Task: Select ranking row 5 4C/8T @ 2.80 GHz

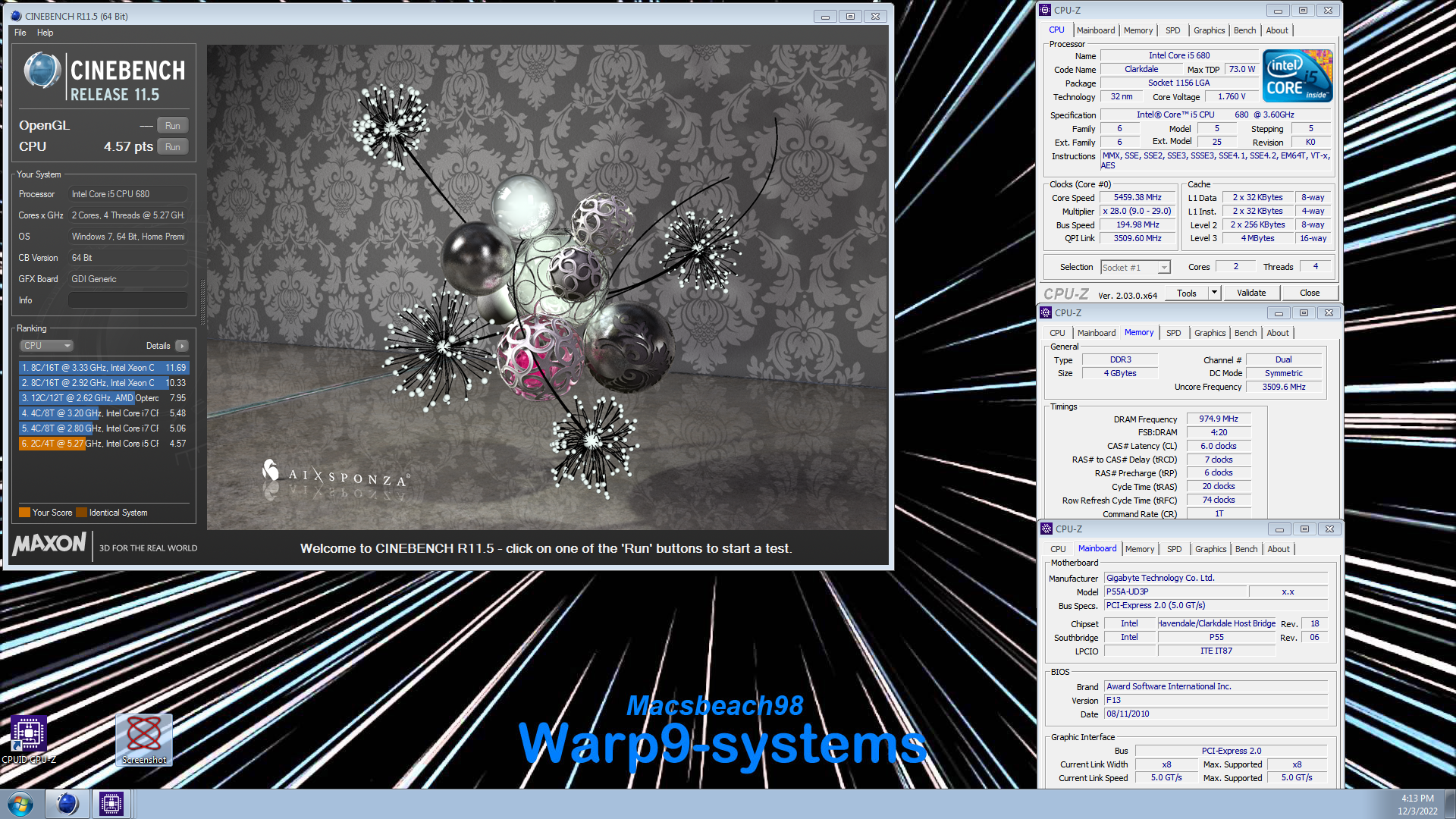Action: pyautogui.click(x=103, y=428)
